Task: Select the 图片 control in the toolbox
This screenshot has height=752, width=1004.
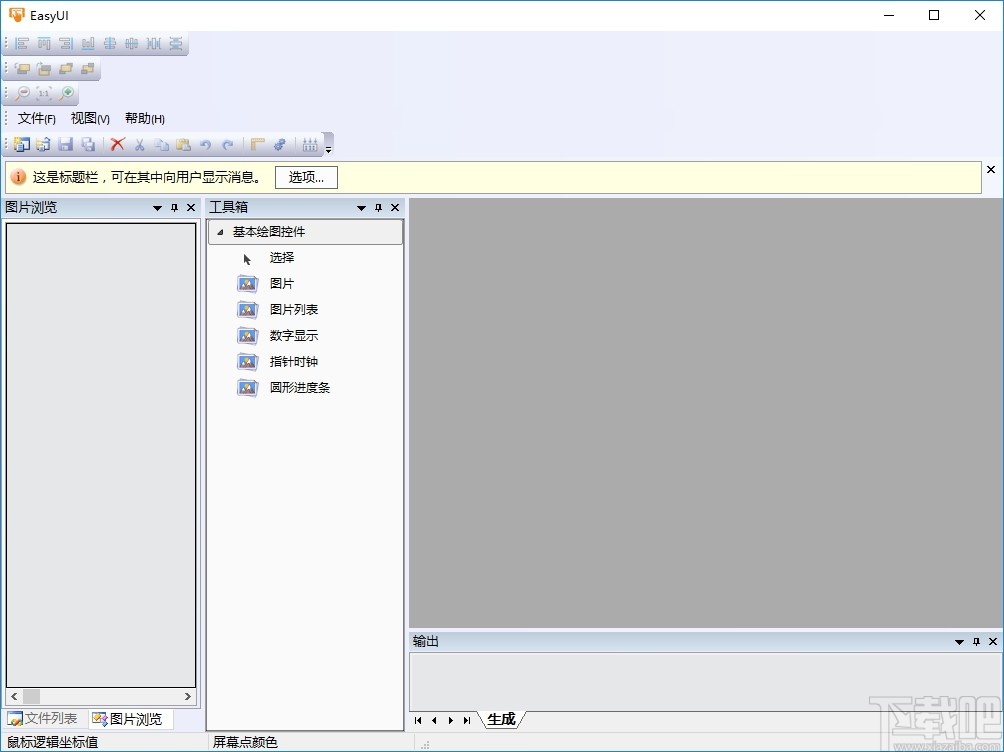Action: pyautogui.click(x=283, y=283)
